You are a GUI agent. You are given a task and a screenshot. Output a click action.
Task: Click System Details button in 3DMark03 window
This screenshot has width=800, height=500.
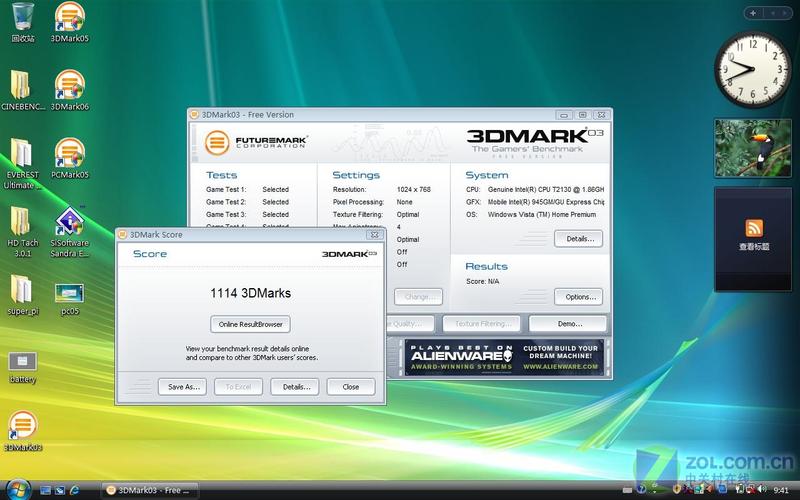pyautogui.click(x=578, y=238)
